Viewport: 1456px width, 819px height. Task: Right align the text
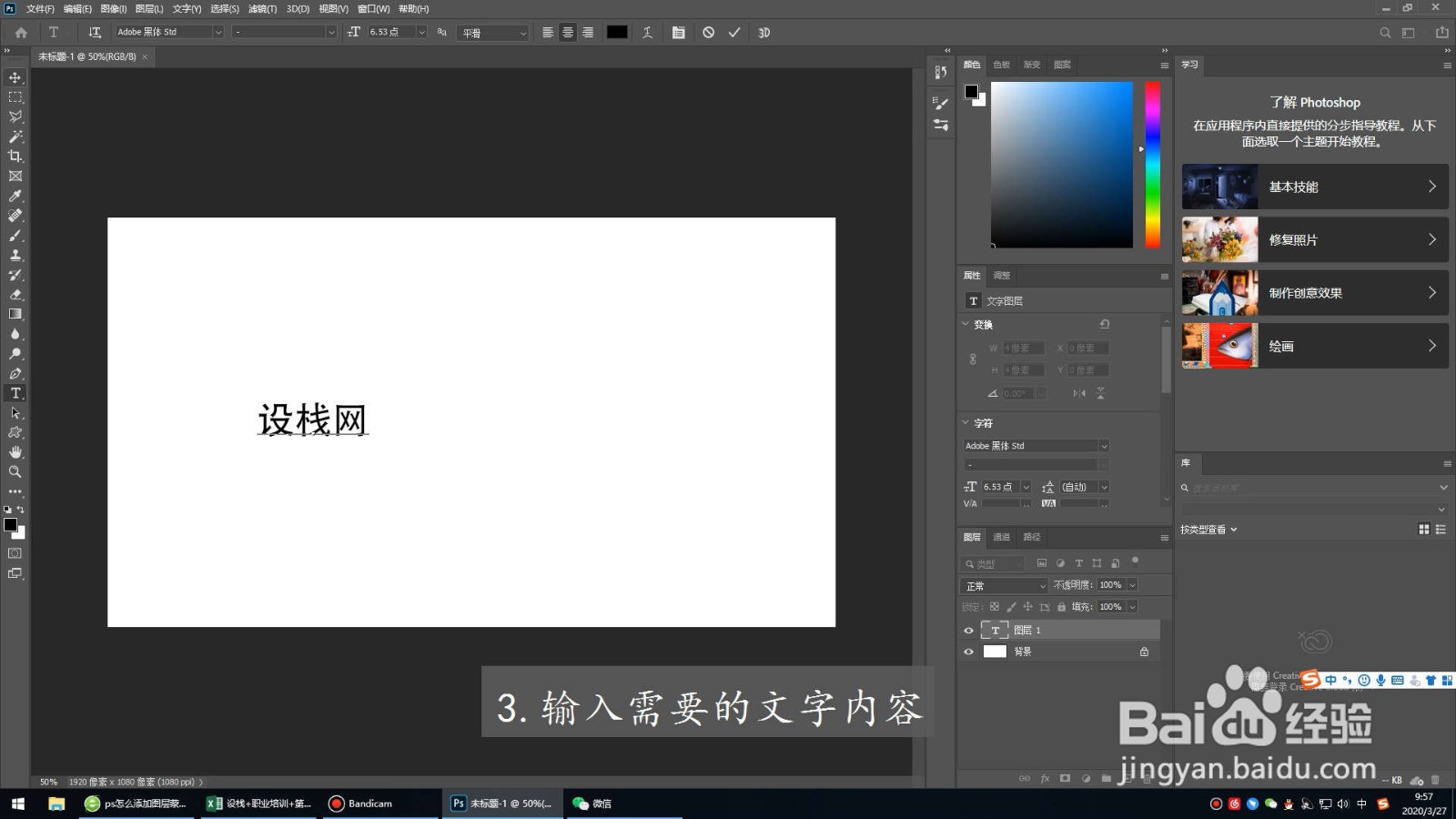click(588, 33)
